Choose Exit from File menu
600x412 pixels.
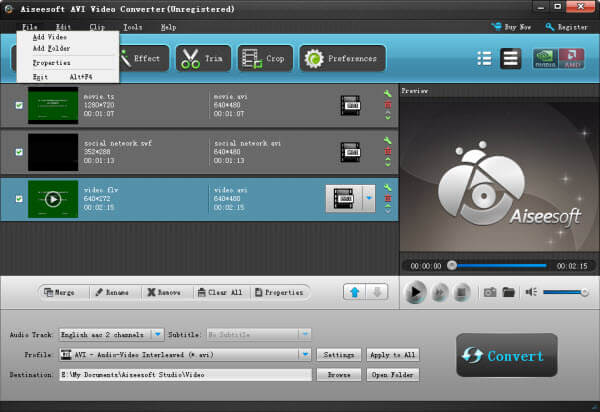click(68, 77)
